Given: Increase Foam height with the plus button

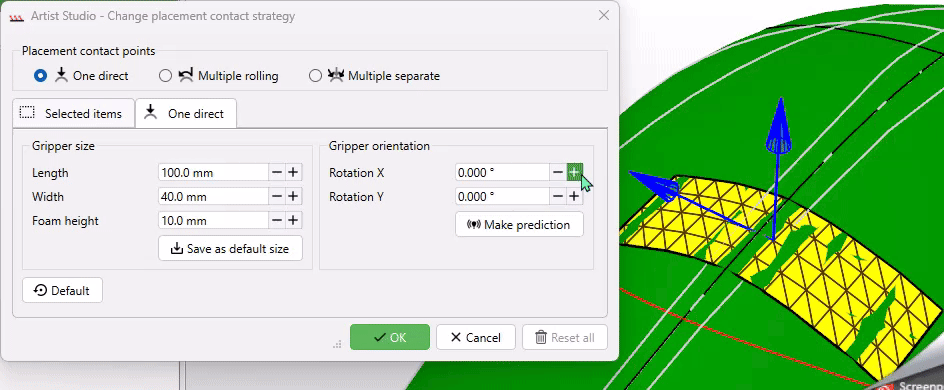Looking at the screenshot, I should click(293, 221).
